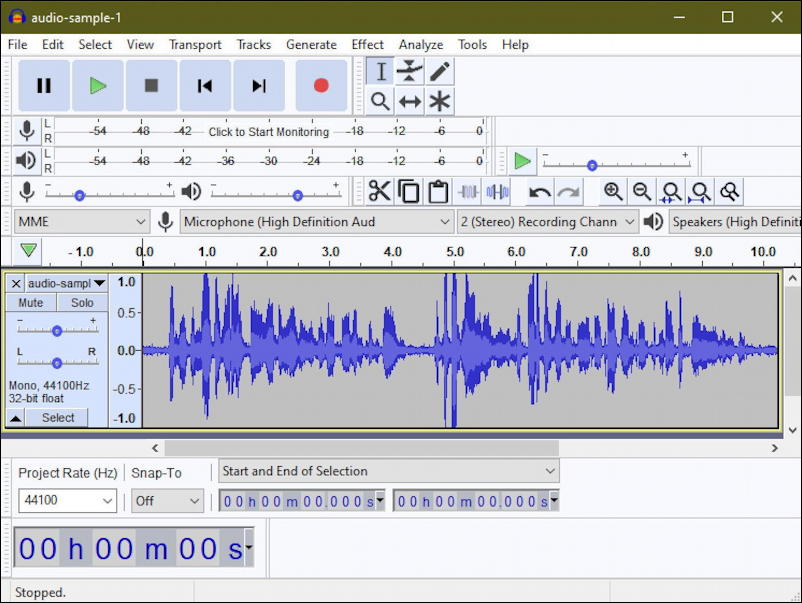
Task: Collapse the track using its bottom-left arrow
Action: (x=14, y=417)
